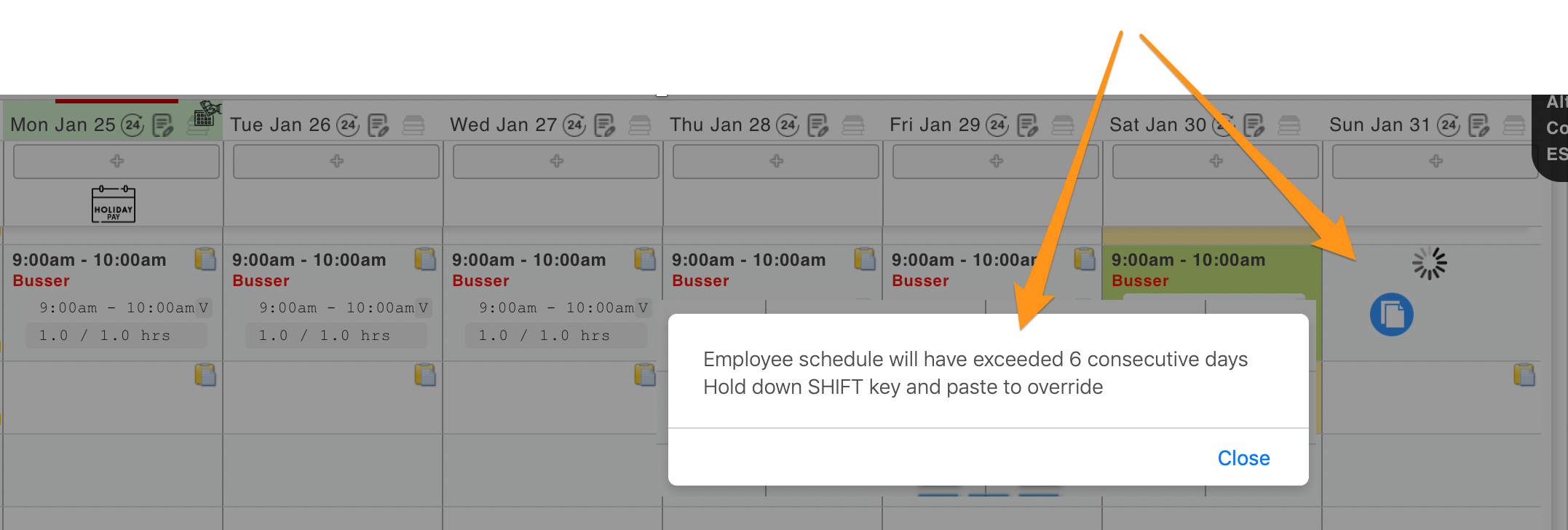
Task: Expand the V dropdown on Tuesday's shift time
Action: point(423,308)
